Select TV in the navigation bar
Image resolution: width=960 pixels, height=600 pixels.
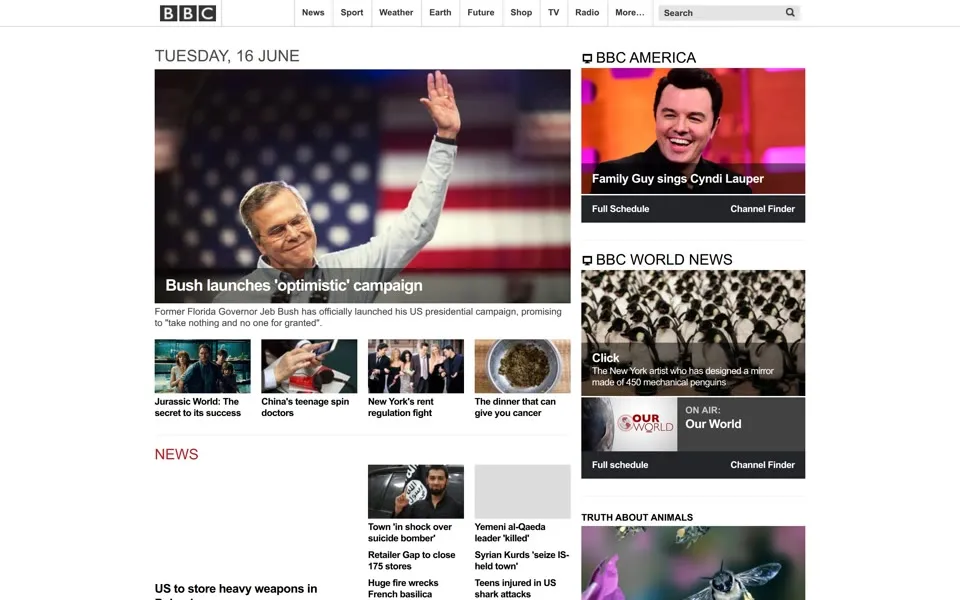pyautogui.click(x=553, y=12)
